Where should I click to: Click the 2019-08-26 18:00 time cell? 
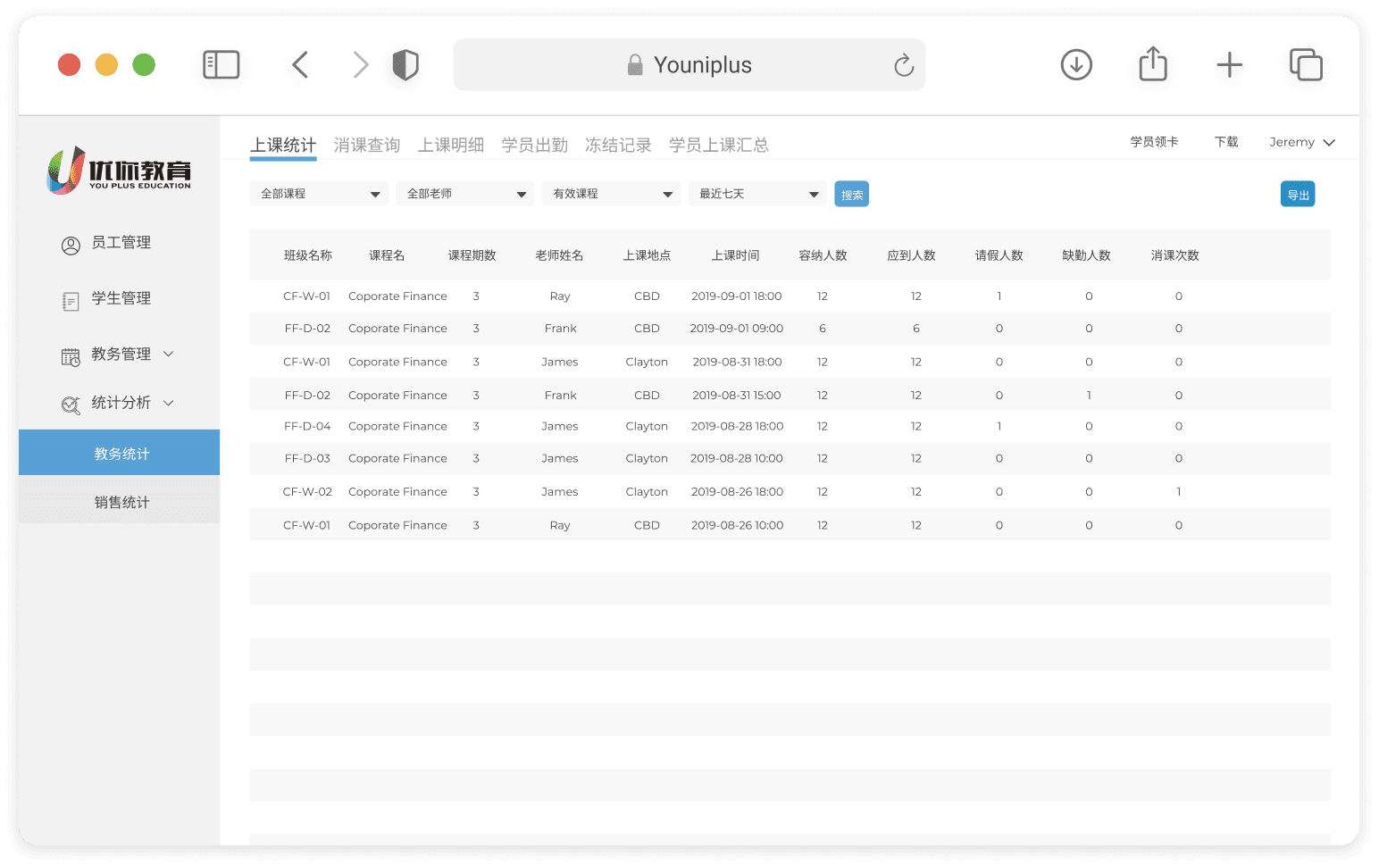click(x=737, y=492)
